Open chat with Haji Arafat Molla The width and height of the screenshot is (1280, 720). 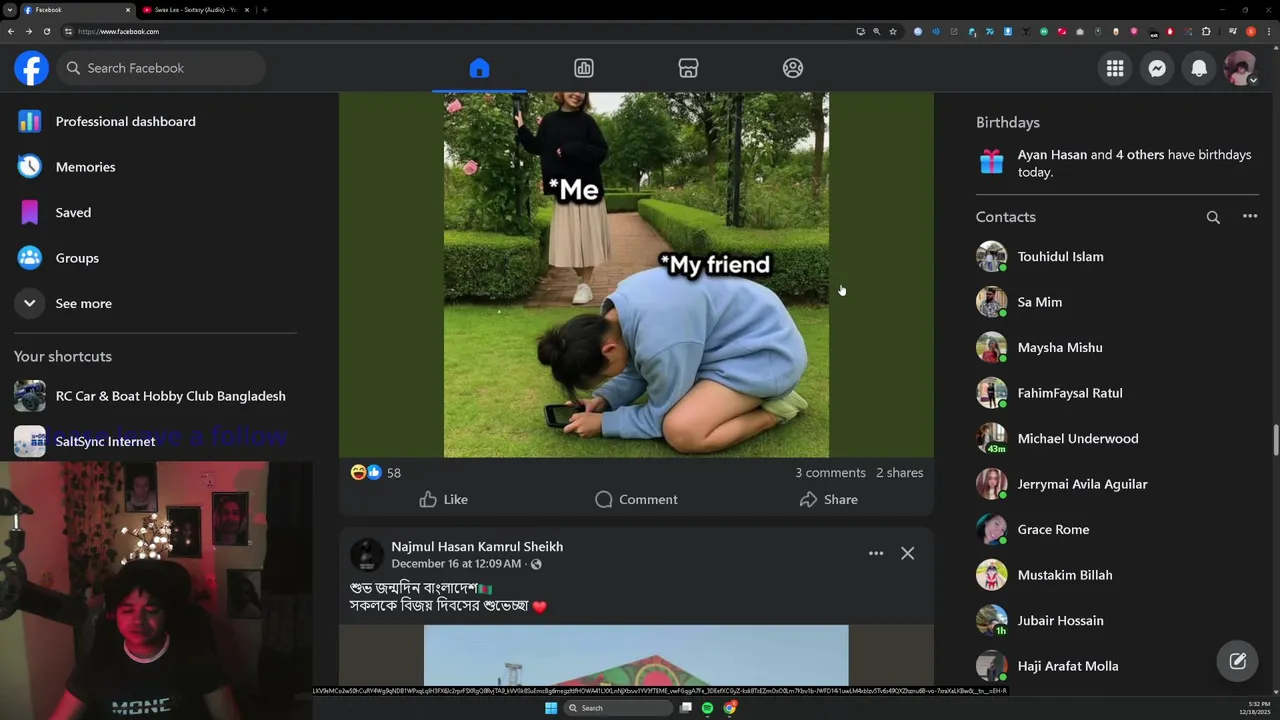(x=1117, y=666)
